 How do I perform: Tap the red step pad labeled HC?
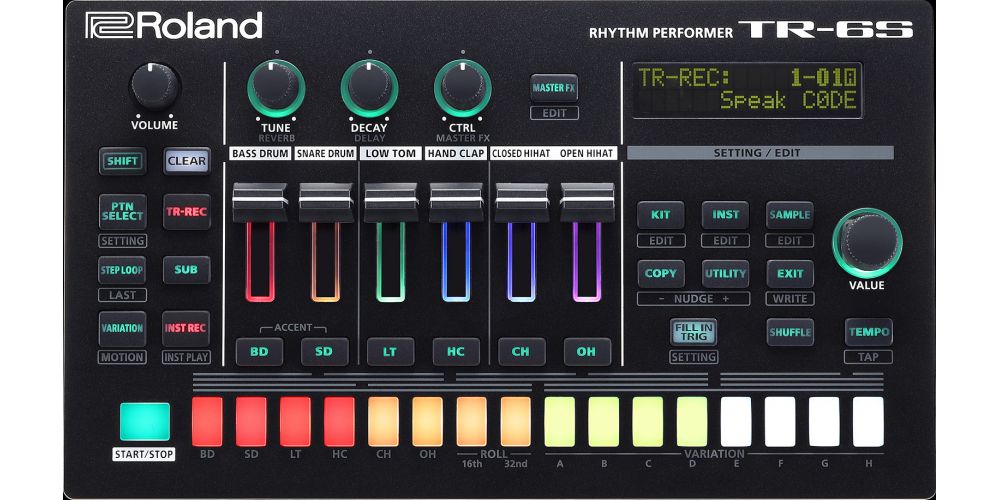pyautogui.click(x=339, y=422)
